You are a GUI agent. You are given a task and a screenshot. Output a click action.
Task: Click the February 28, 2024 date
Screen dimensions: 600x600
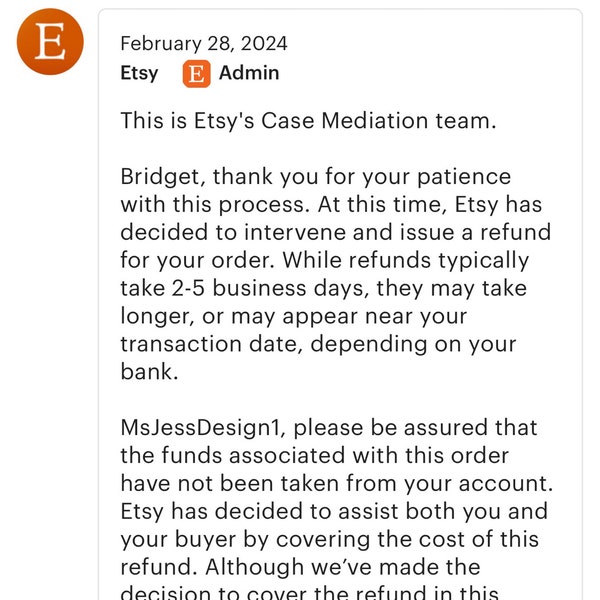[204, 44]
